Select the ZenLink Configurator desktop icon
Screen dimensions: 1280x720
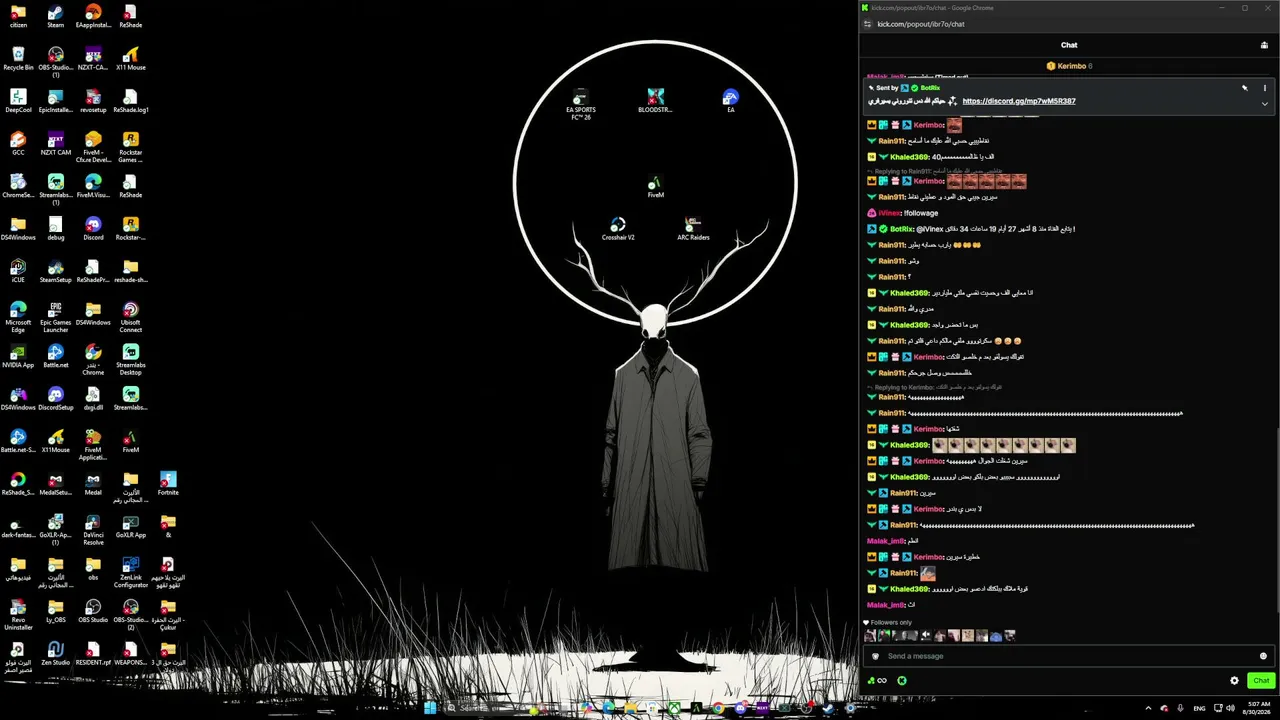coord(130,572)
